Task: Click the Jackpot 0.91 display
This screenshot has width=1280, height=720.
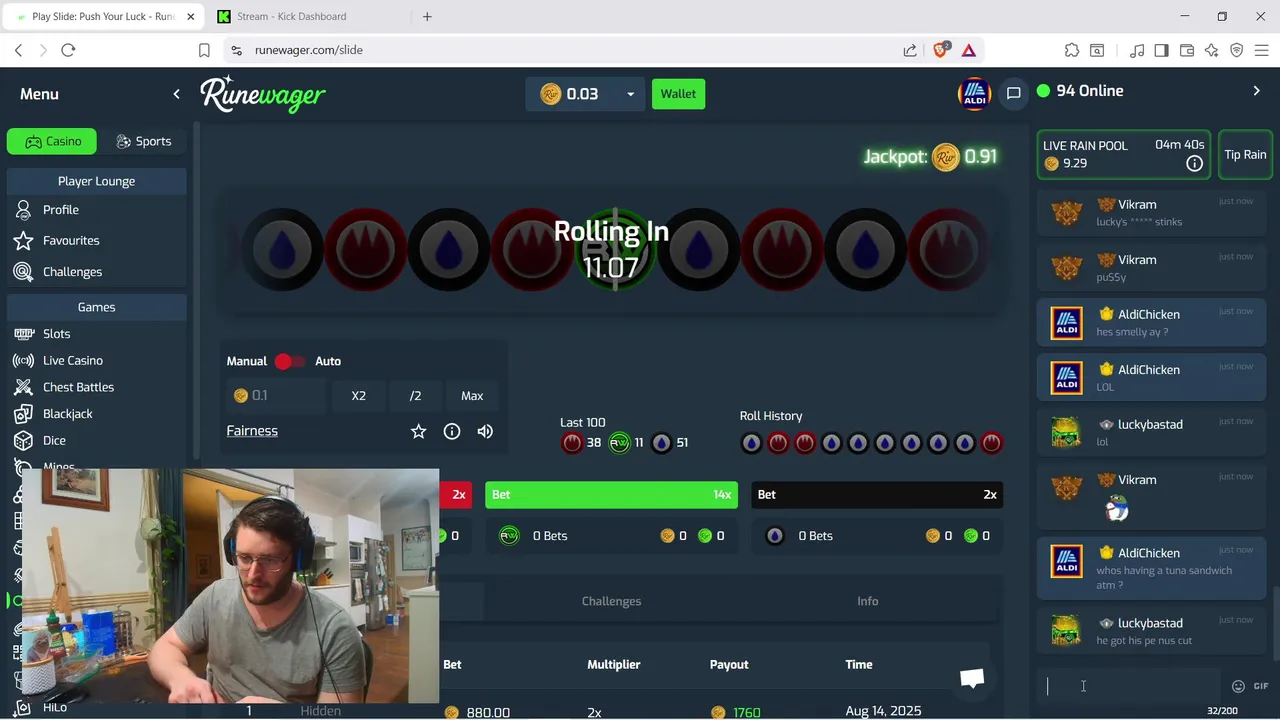Action: [x=930, y=157]
